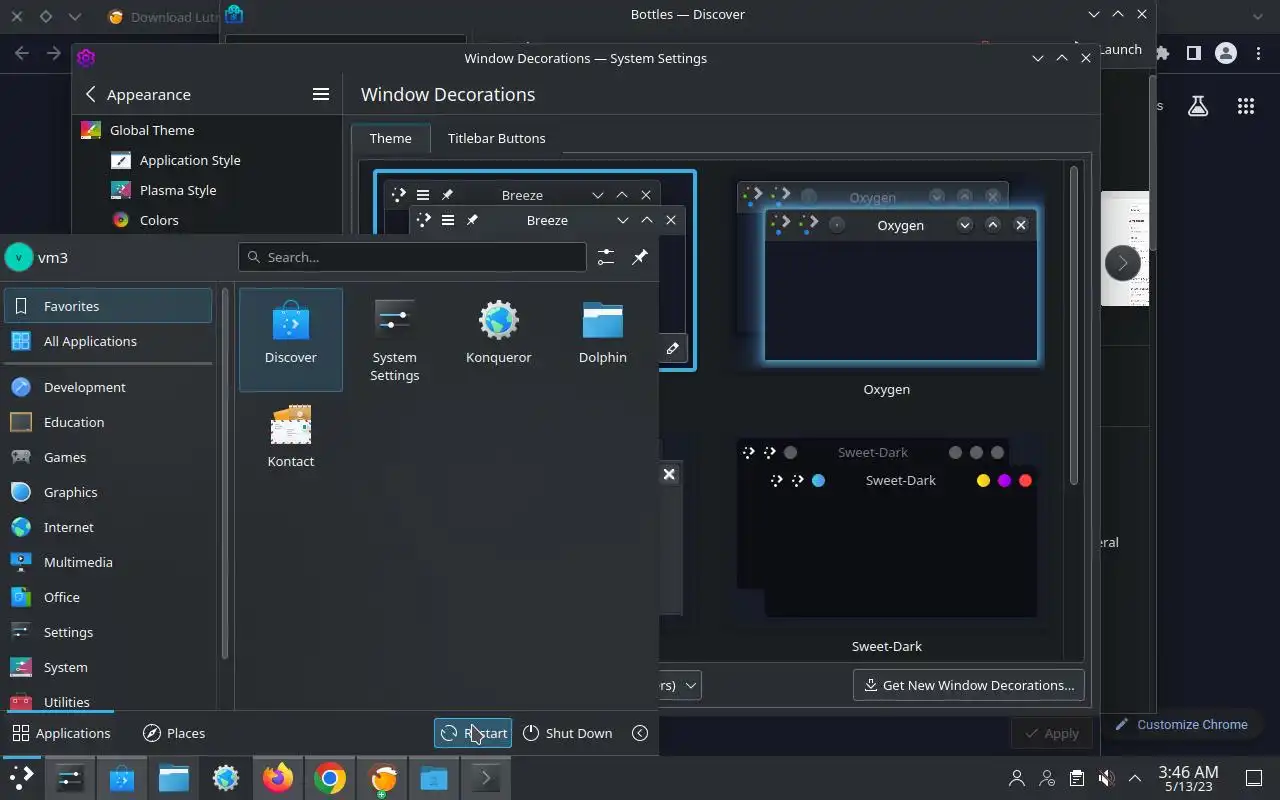The image size is (1280, 800).
Task: Switch launcher to Places view
Action: pos(174,733)
